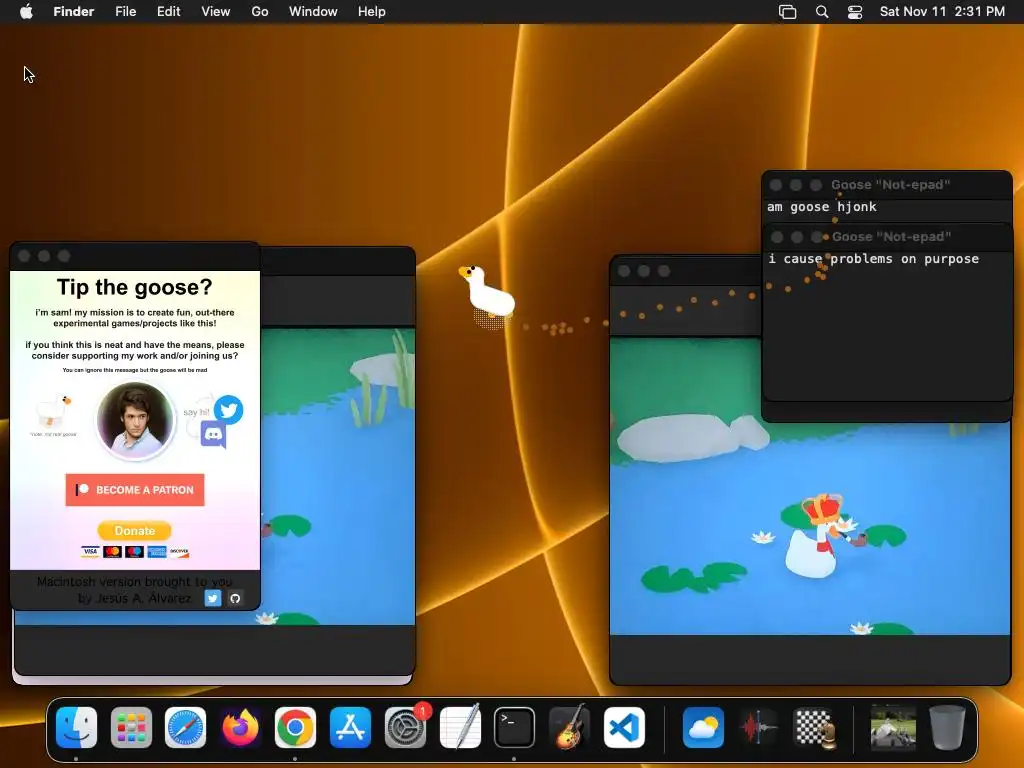This screenshot has width=1024, height=768.
Task: Open Control Center in menu bar
Action: pyautogui.click(x=855, y=12)
